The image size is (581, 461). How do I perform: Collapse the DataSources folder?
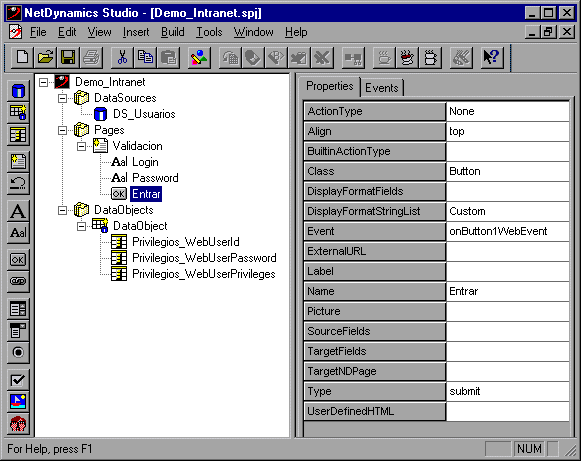(62, 98)
